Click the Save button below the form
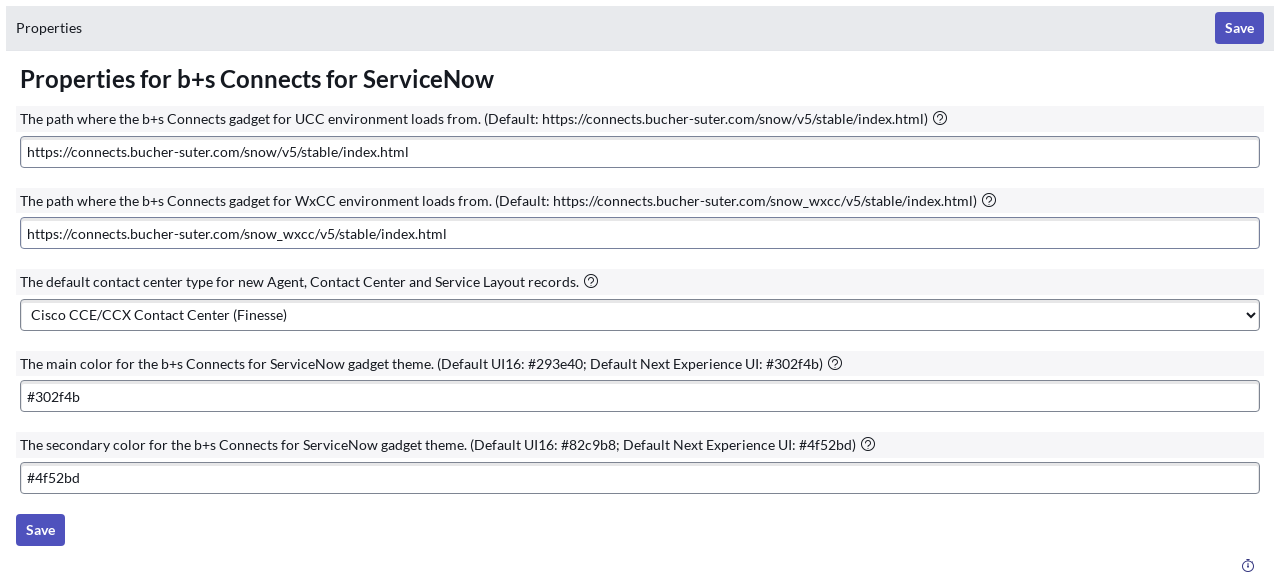 [x=40, y=530]
